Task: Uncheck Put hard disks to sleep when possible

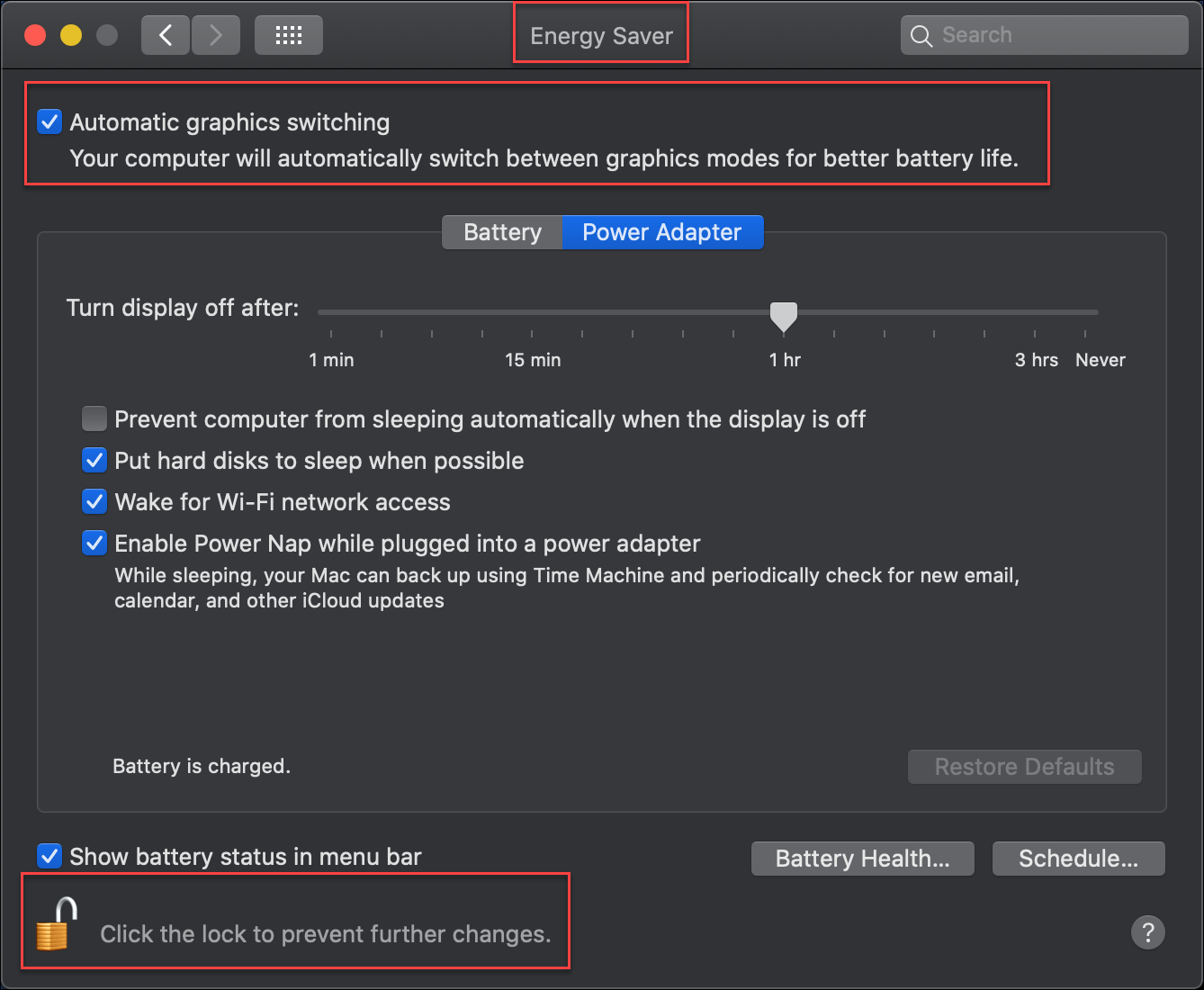Action: [94, 460]
